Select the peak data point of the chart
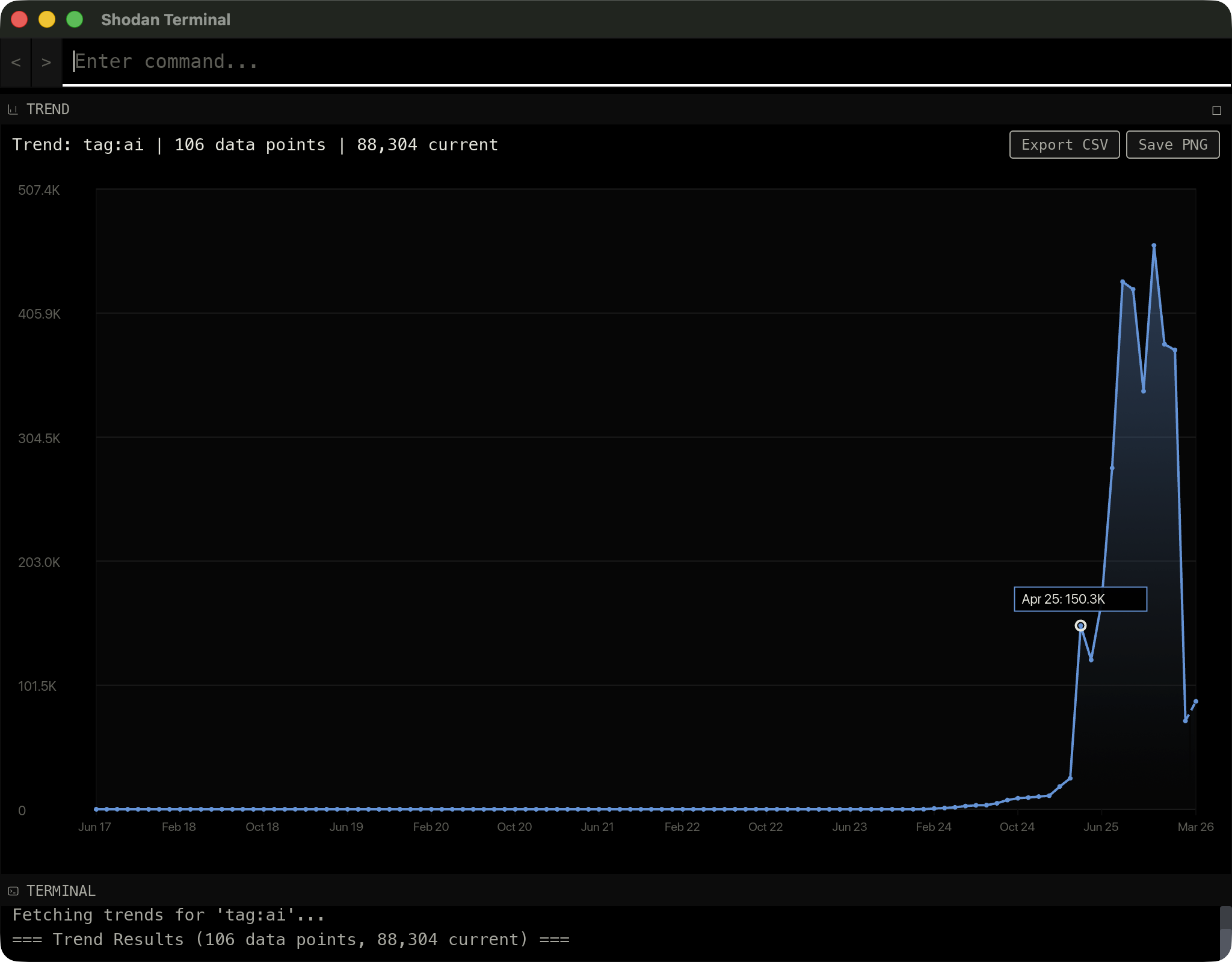This screenshot has width=1232, height=962. click(x=1153, y=245)
